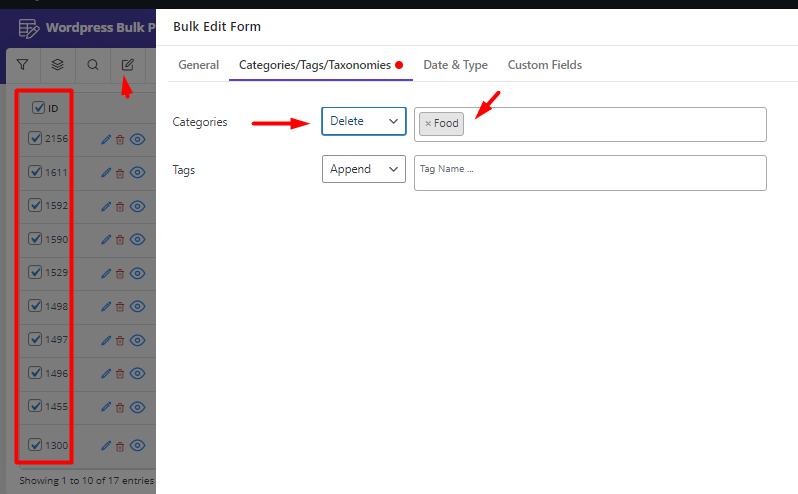Delete post 1611 with trash icon
This screenshot has width=798, height=494.
[x=120, y=173]
